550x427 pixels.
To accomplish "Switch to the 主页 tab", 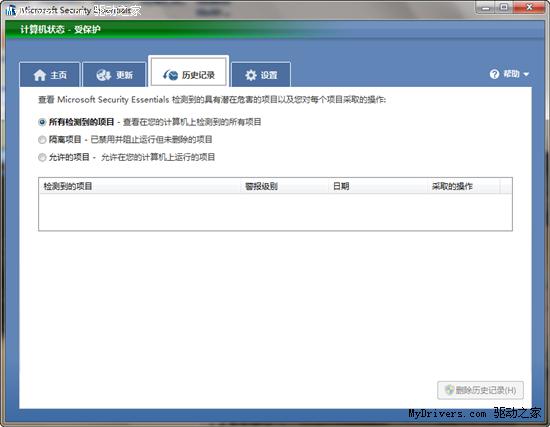I will click(50, 74).
